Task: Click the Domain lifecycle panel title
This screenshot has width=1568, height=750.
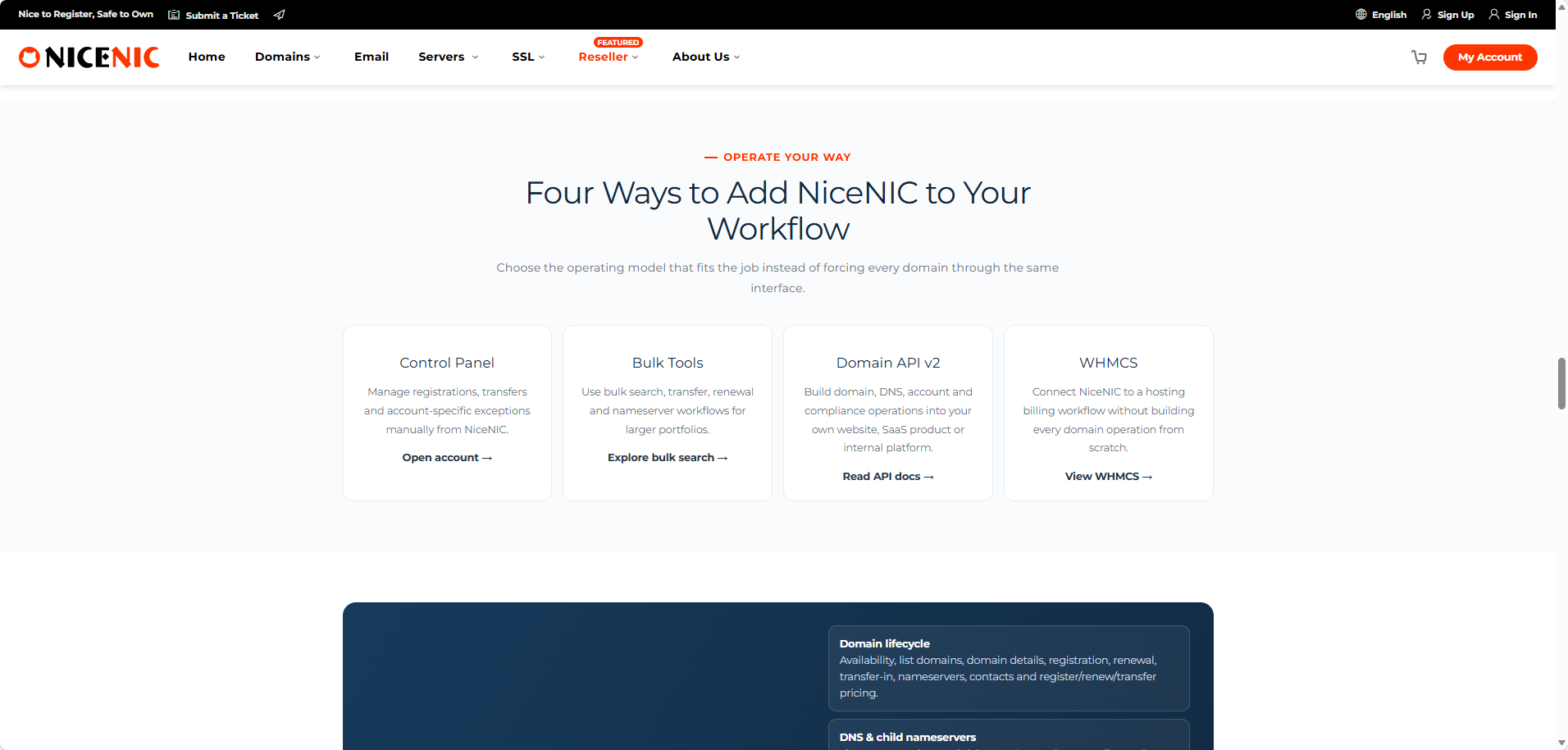Action: [884, 643]
